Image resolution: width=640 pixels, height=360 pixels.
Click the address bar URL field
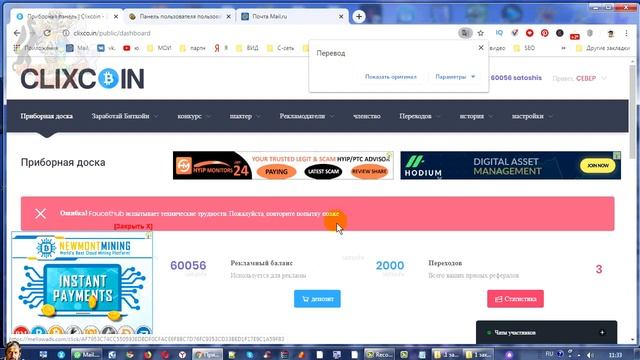click(x=261, y=33)
